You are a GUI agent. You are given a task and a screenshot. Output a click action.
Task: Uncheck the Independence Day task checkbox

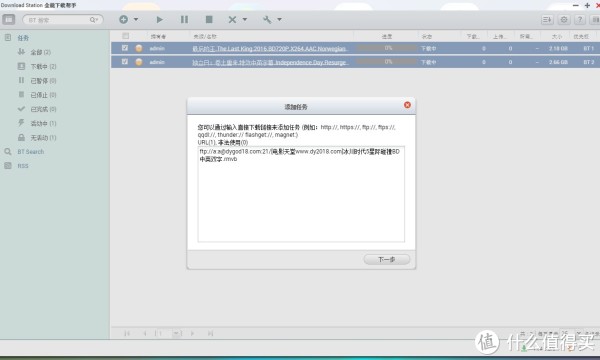point(125,62)
